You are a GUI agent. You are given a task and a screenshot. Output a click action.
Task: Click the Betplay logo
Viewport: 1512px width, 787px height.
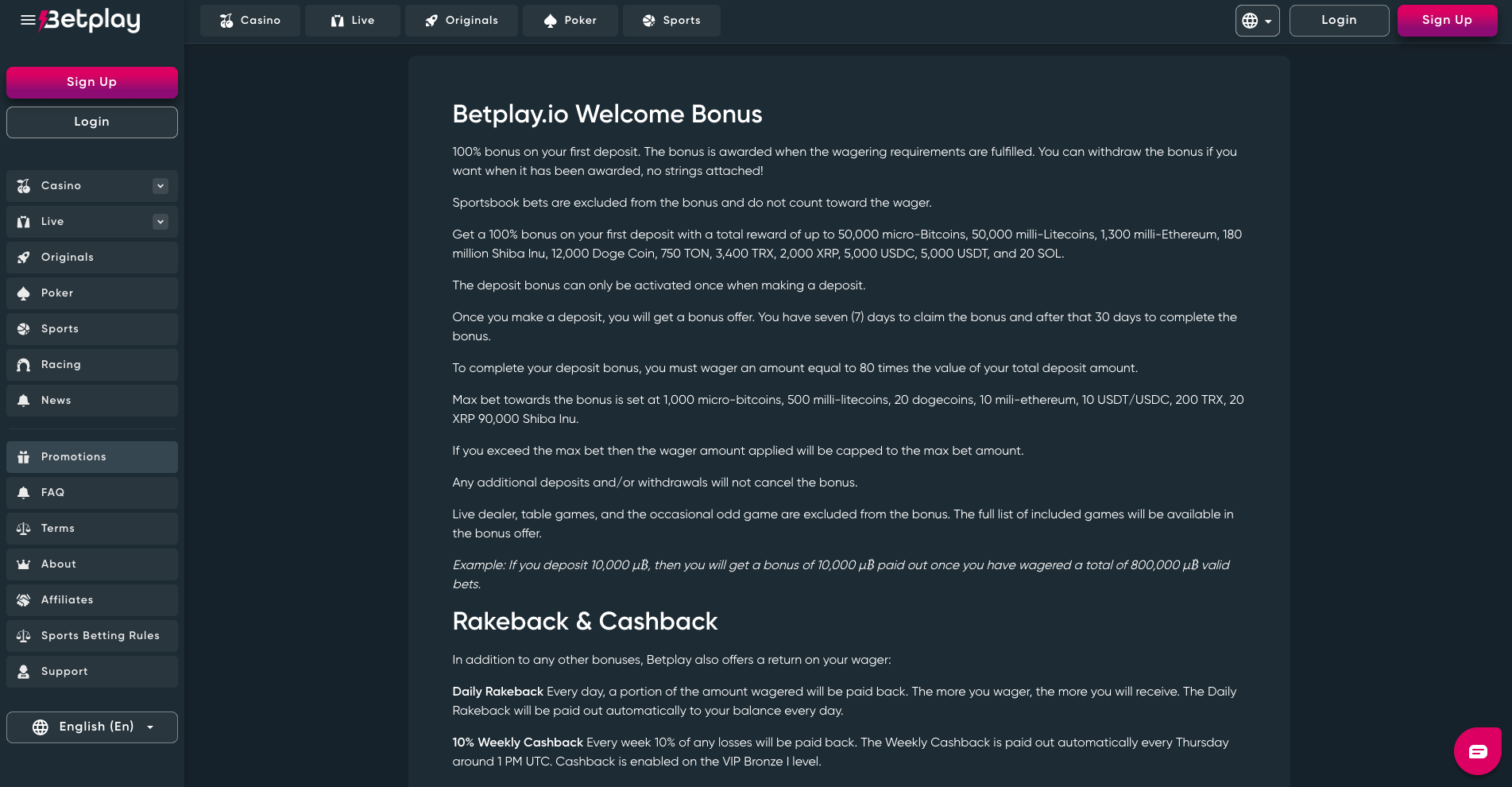(90, 20)
